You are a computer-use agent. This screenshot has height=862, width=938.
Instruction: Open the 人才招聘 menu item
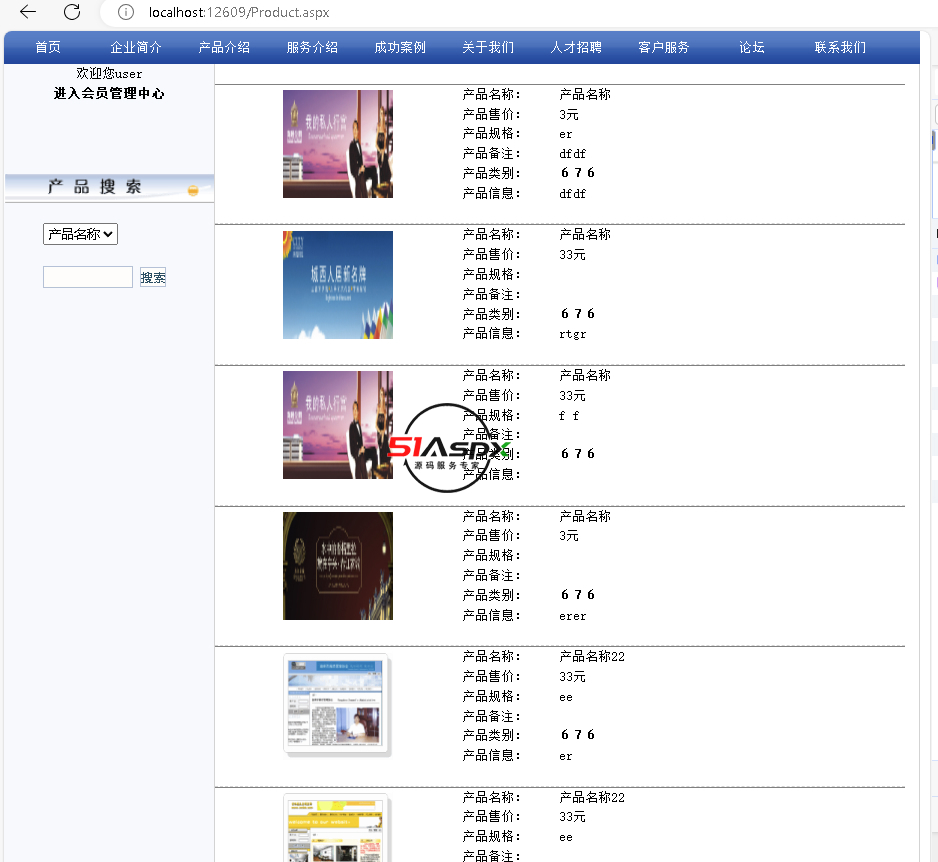(576, 47)
